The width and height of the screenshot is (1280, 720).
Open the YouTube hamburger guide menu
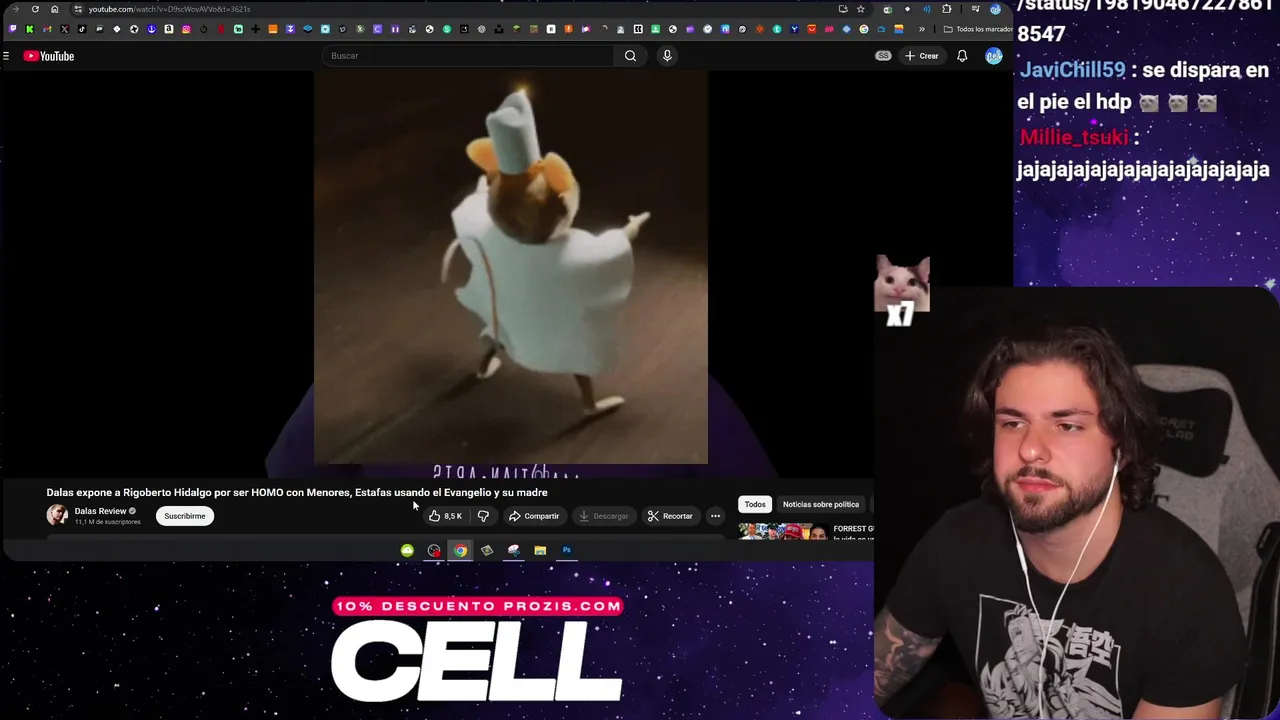pyautogui.click(x=6, y=56)
